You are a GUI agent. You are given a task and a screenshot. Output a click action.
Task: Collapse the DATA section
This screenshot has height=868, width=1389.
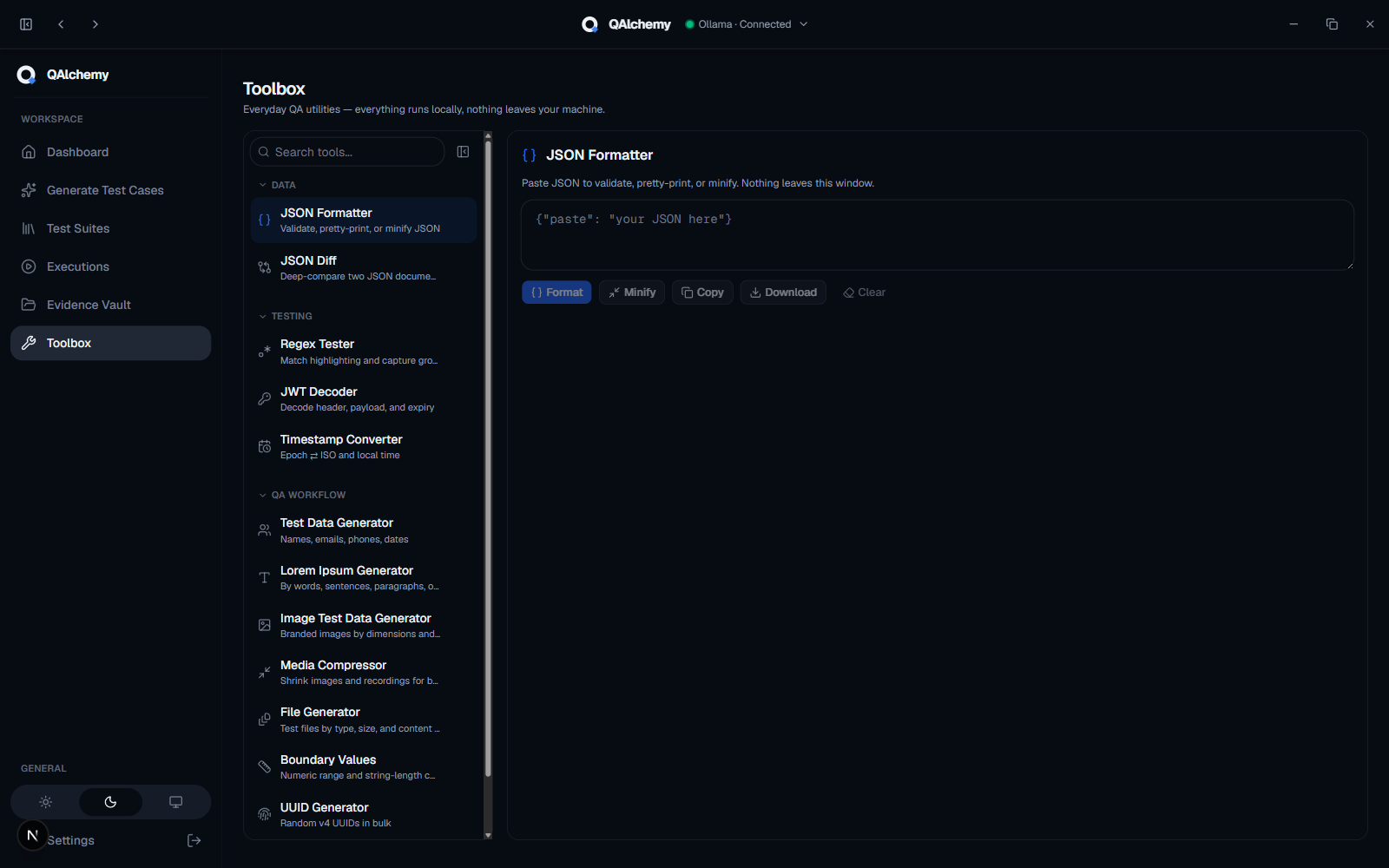(277, 185)
